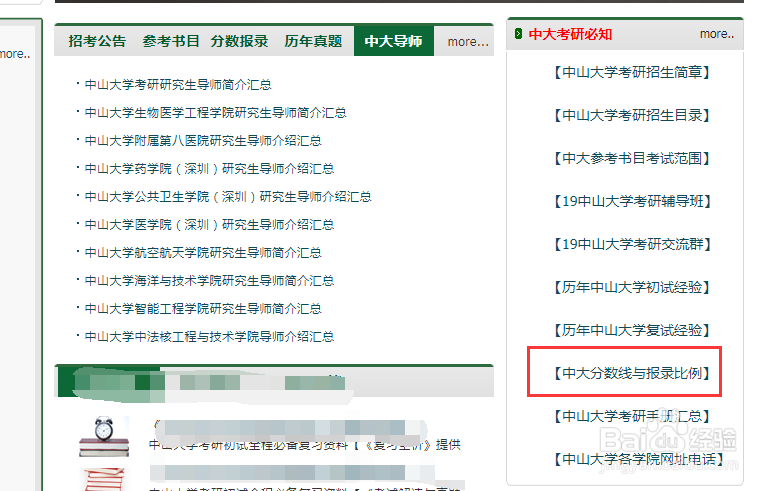Open 【中山大学考研招生简章】 link
781x491 pixels.
(632, 72)
